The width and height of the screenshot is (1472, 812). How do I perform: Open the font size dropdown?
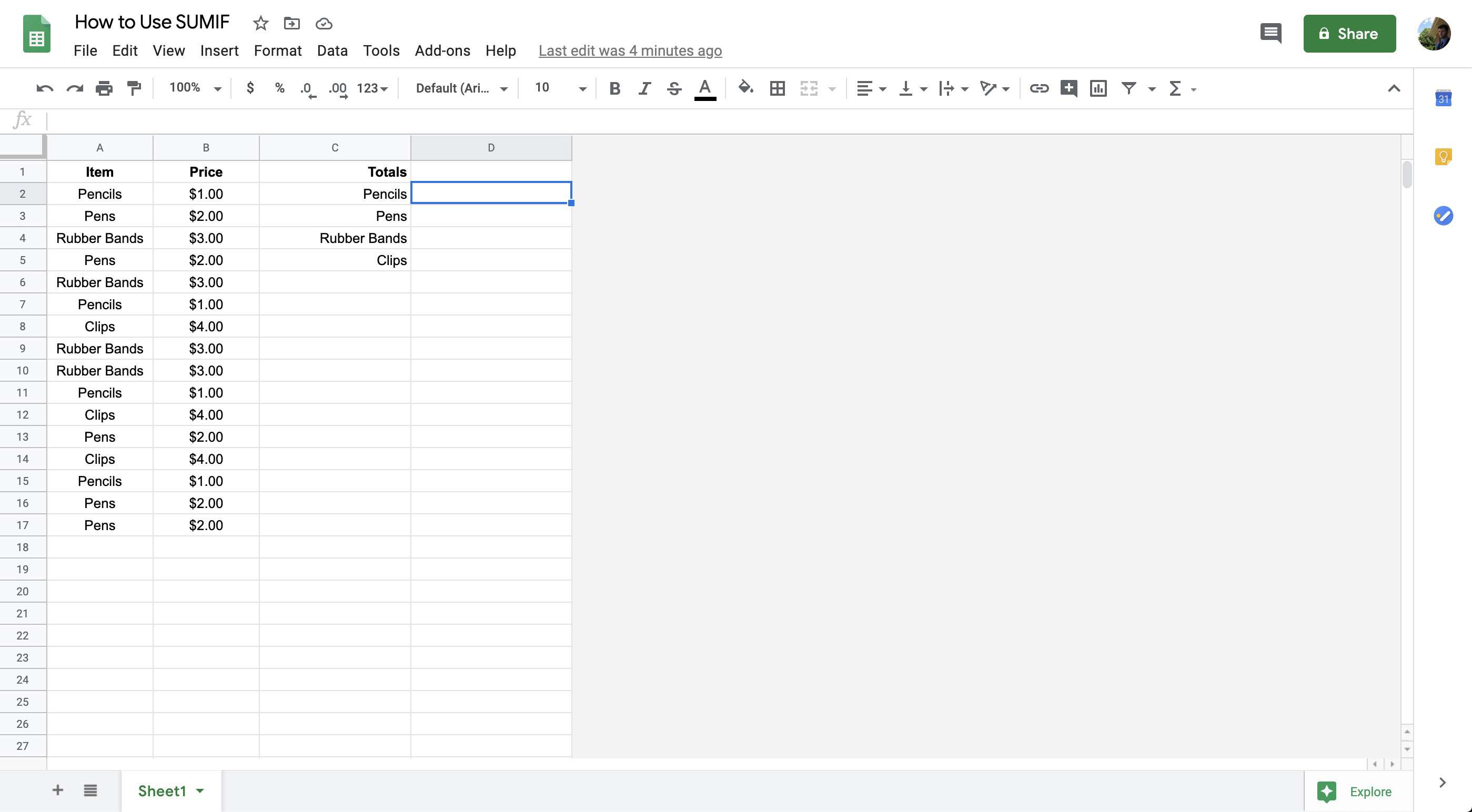click(x=582, y=88)
